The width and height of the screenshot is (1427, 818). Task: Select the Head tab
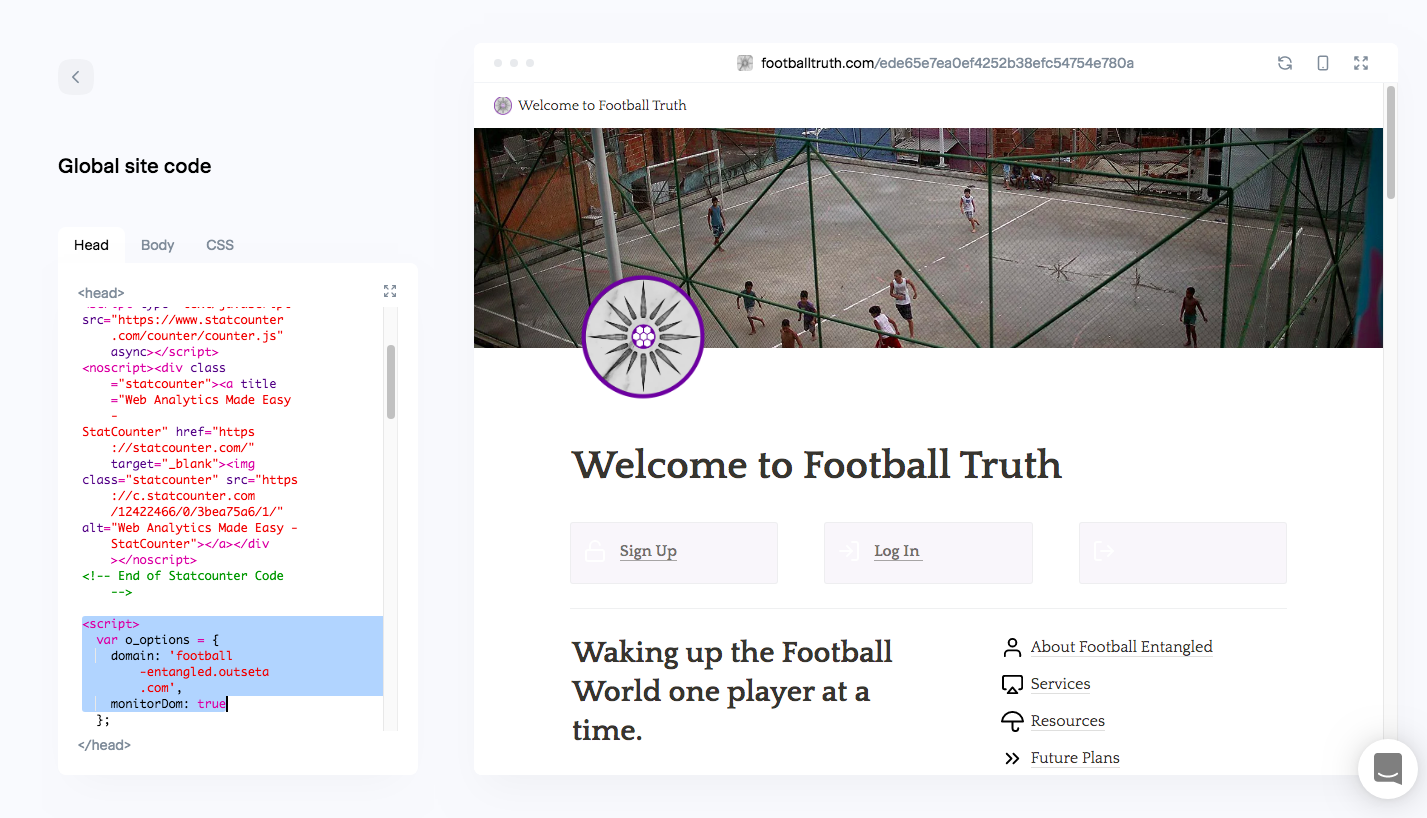[91, 245]
